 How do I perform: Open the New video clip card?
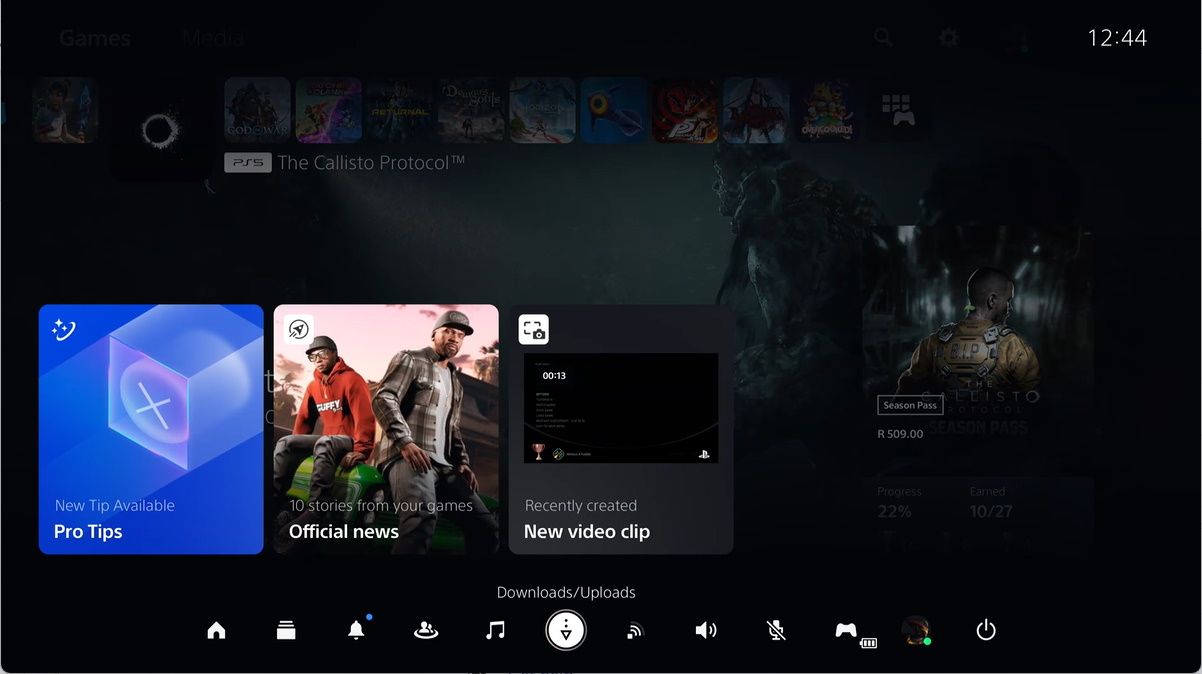tap(621, 429)
